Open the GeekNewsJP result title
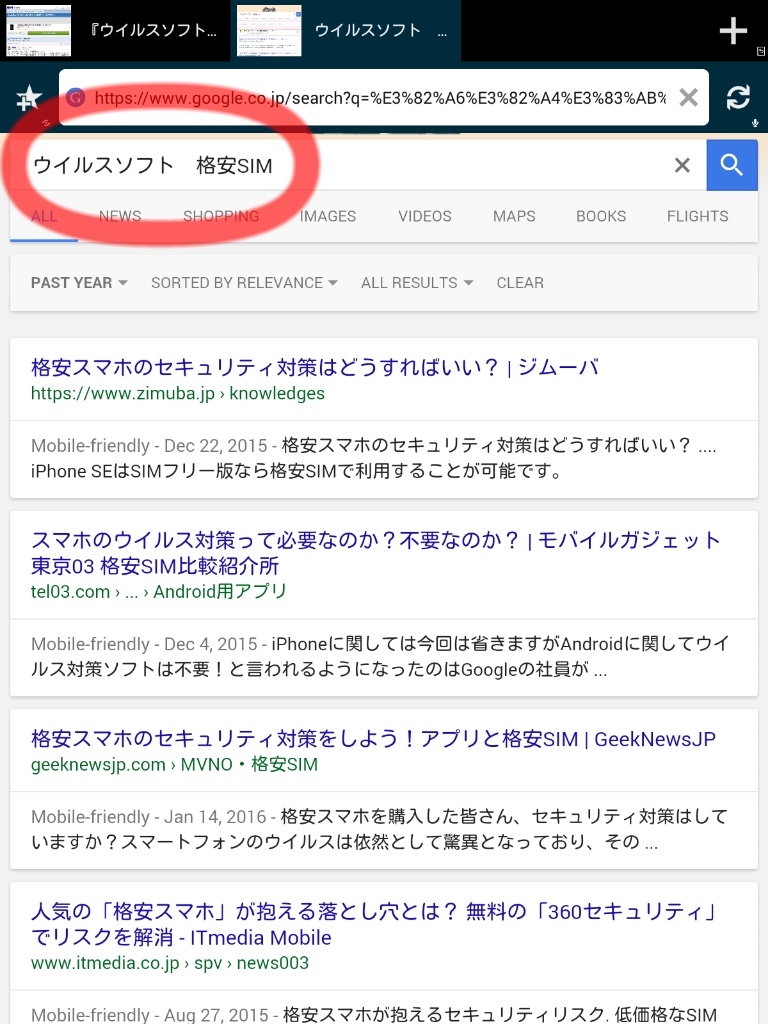The image size is (768, 1024). click(373, 739)
